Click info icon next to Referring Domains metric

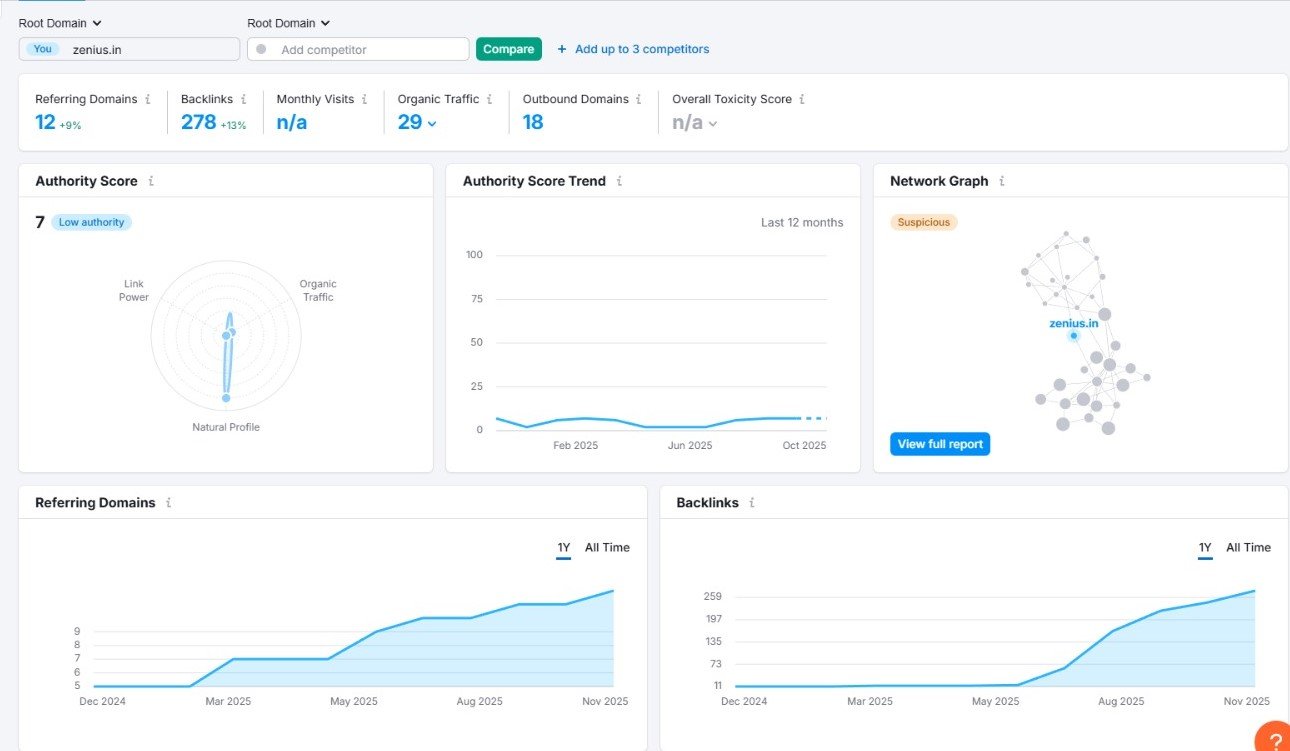pyautogui.click(x=148, y=99)
